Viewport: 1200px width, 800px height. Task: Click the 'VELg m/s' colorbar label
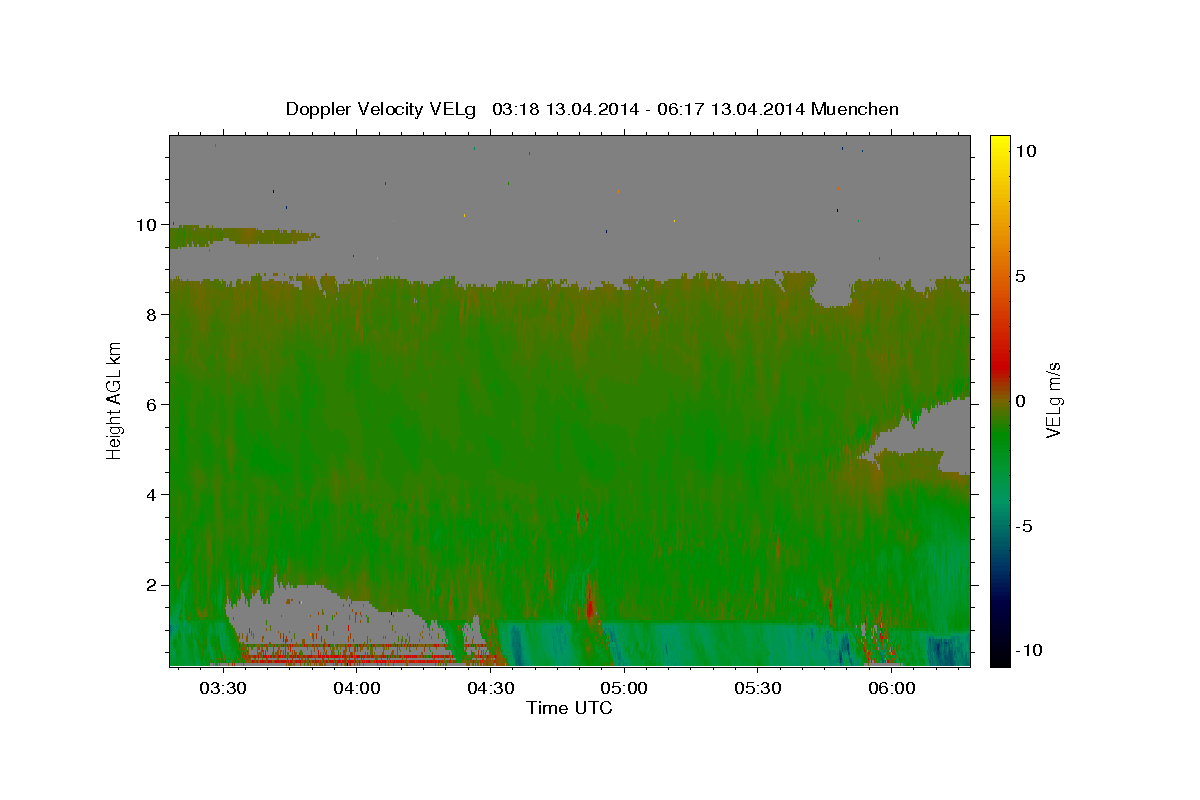pyautogui.click(x=1053, y=400)
